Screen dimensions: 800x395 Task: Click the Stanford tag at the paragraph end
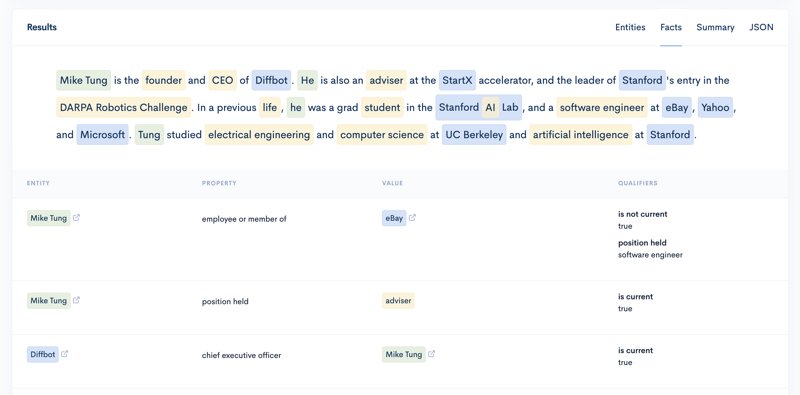click(x=670, y=135)
